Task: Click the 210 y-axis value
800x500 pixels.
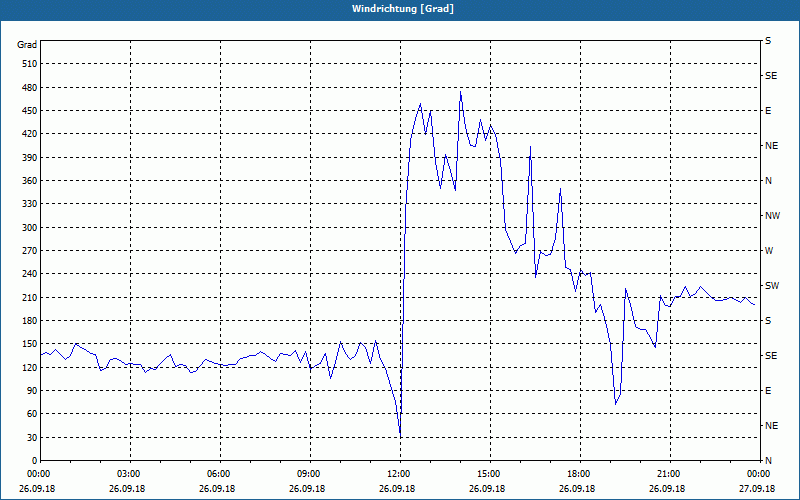Action: (30, 297)
